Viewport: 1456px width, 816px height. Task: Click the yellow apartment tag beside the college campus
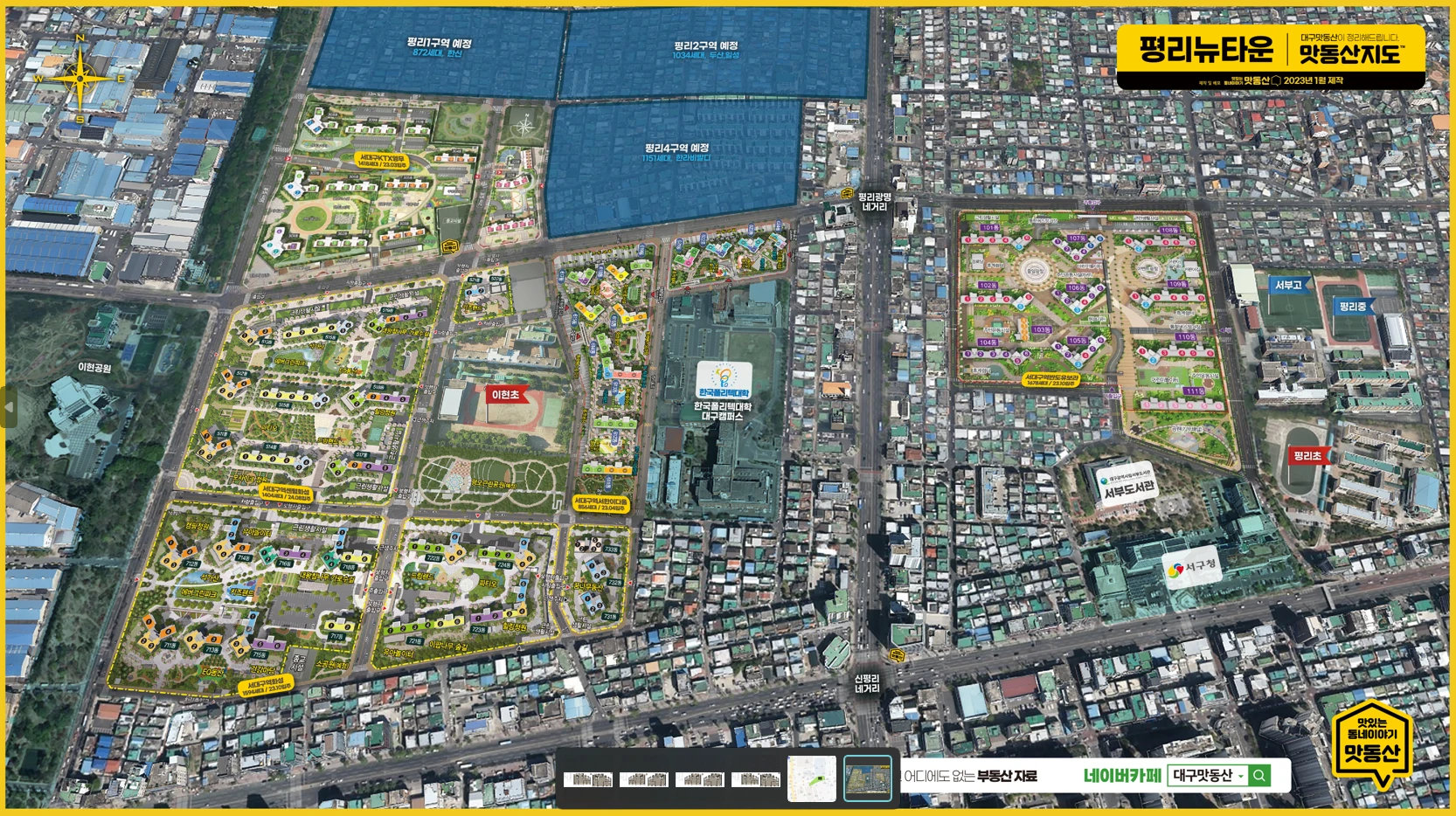pos(601,504)
